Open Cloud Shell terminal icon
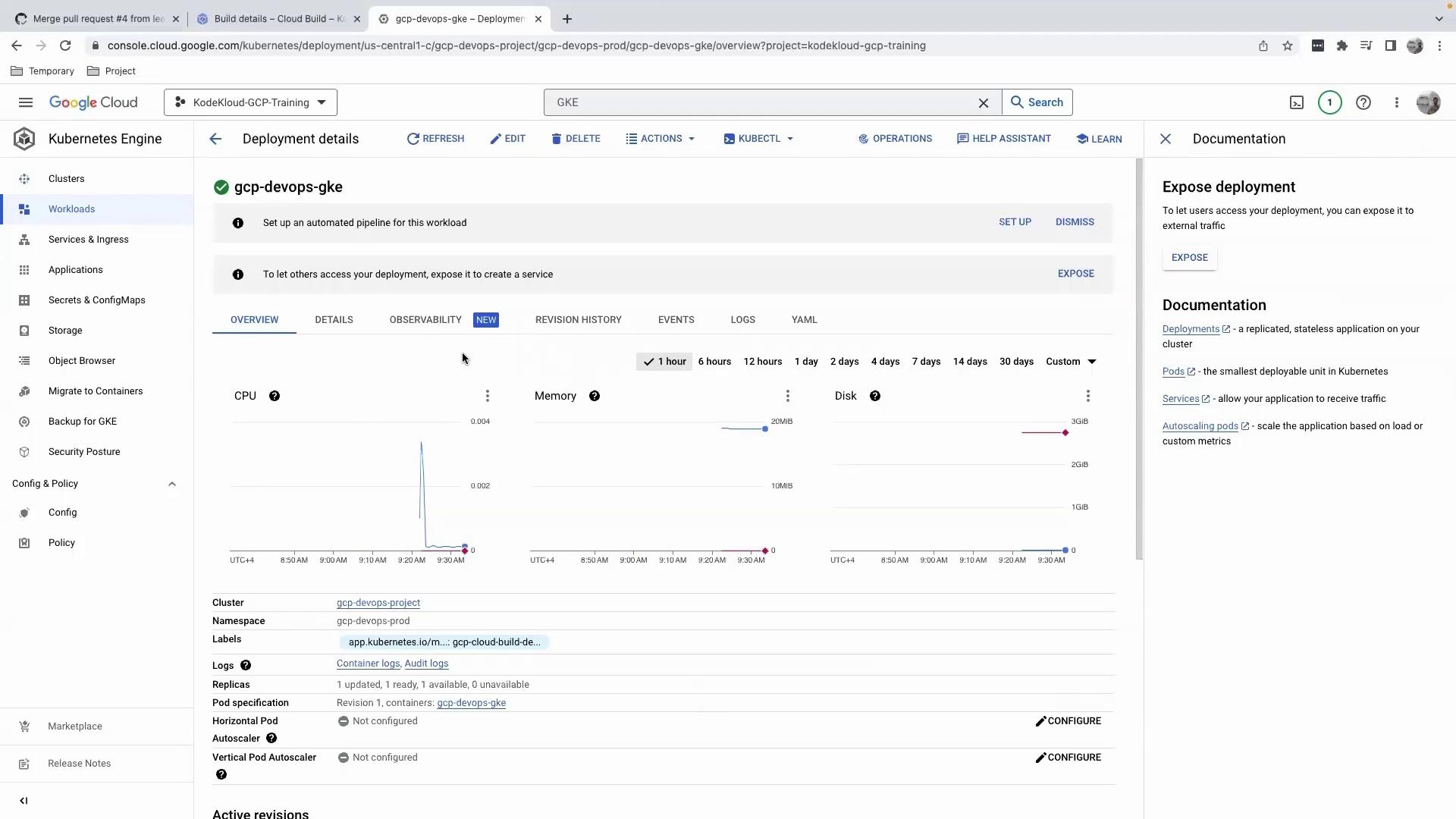The width and height of the screenshot is (1456, 819). click(x=1297, y=102)
